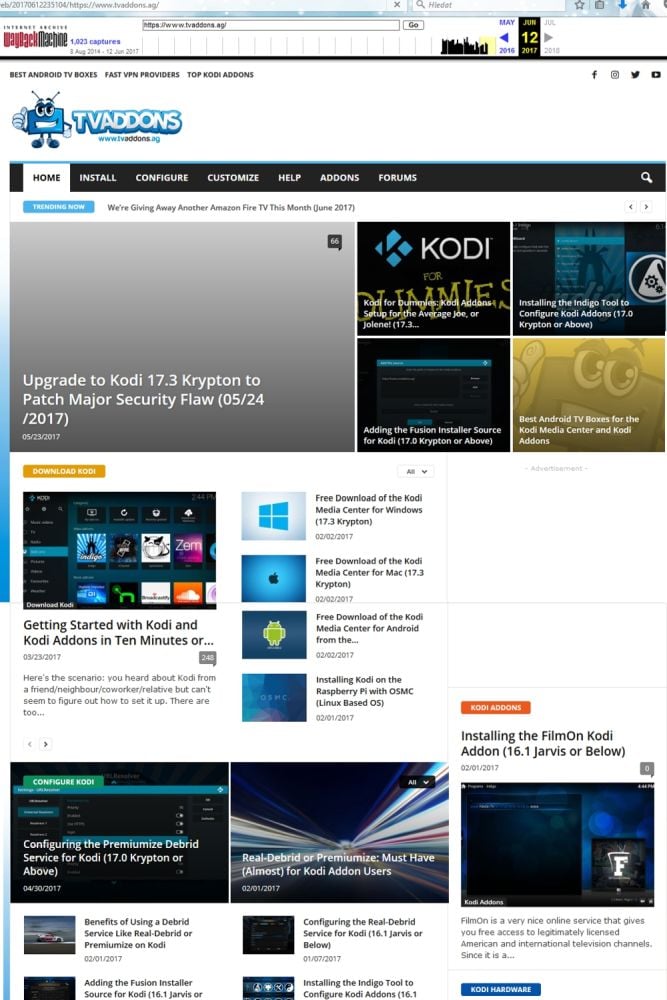Open the Top Kodi Addons link

[220, 75]
